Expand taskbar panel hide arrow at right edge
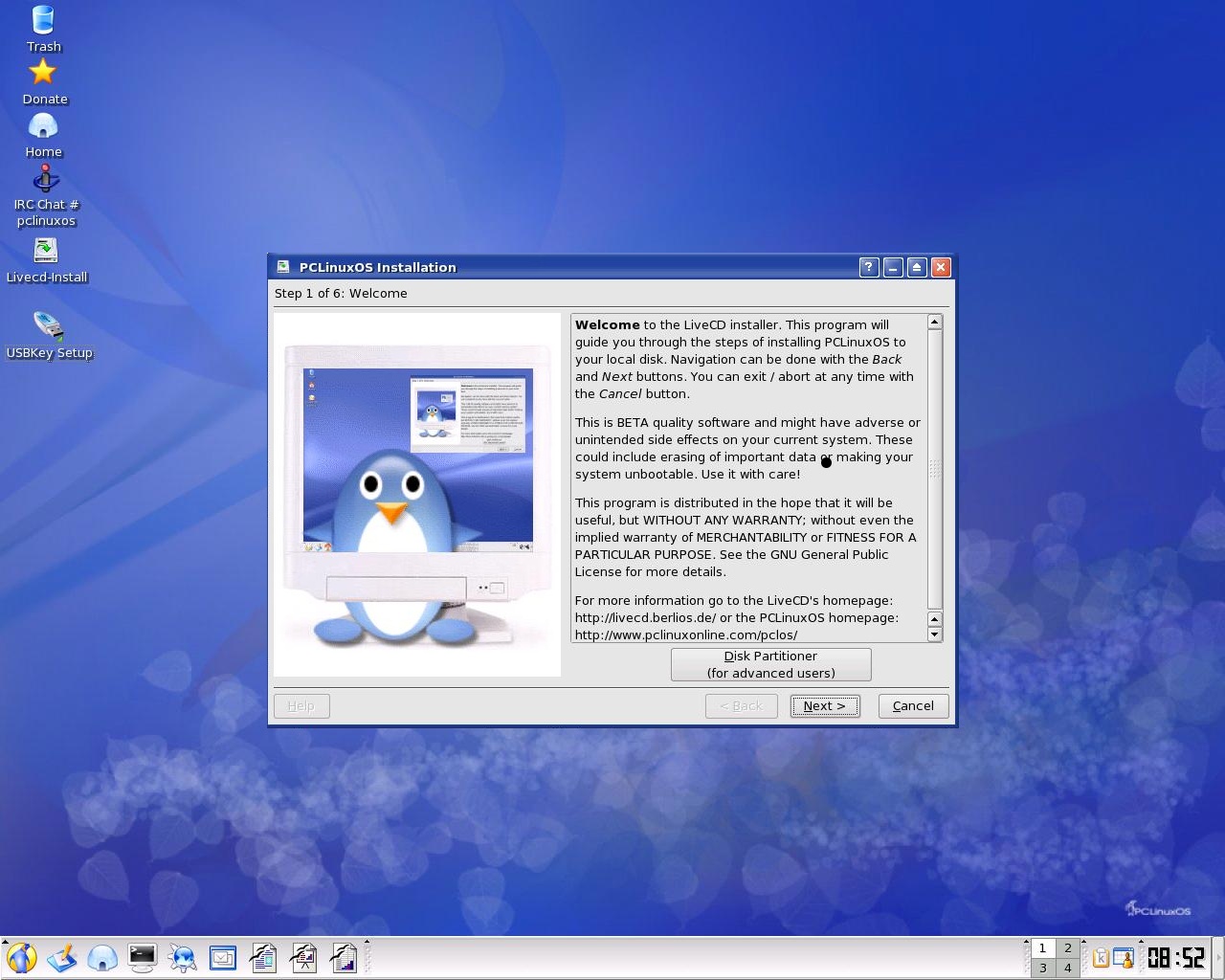Screen dimensions: 1225x980 [x=1219, y=958]
